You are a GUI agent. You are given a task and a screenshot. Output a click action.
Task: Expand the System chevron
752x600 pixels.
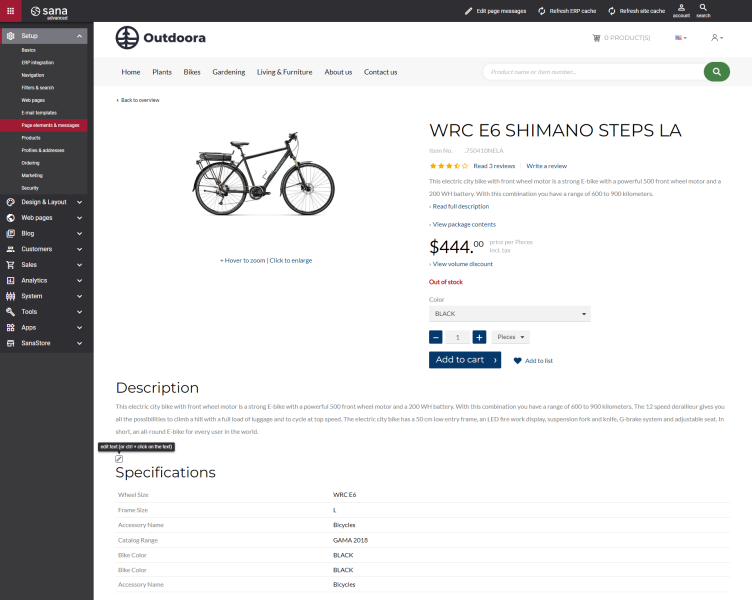click(x=80, y=296)
